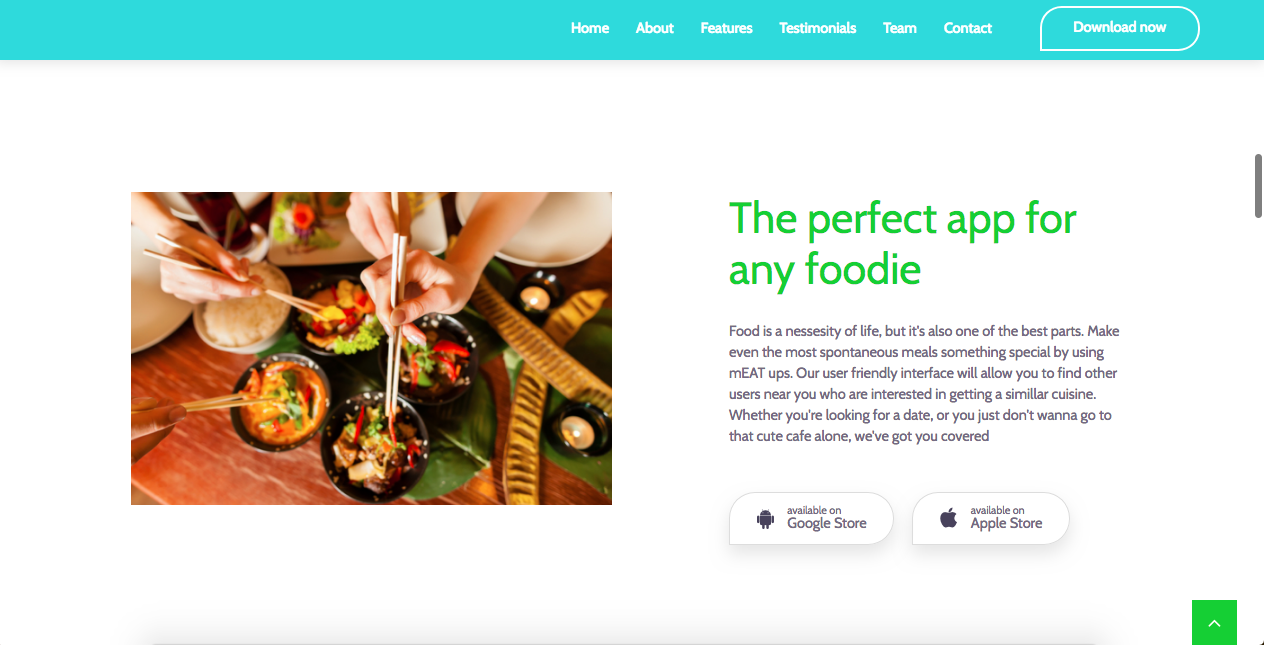Image resolution: width=1264 pixels, height=645 pixels.
Task: Click the green back-to-top arrow
Action: pos(1214,622)
